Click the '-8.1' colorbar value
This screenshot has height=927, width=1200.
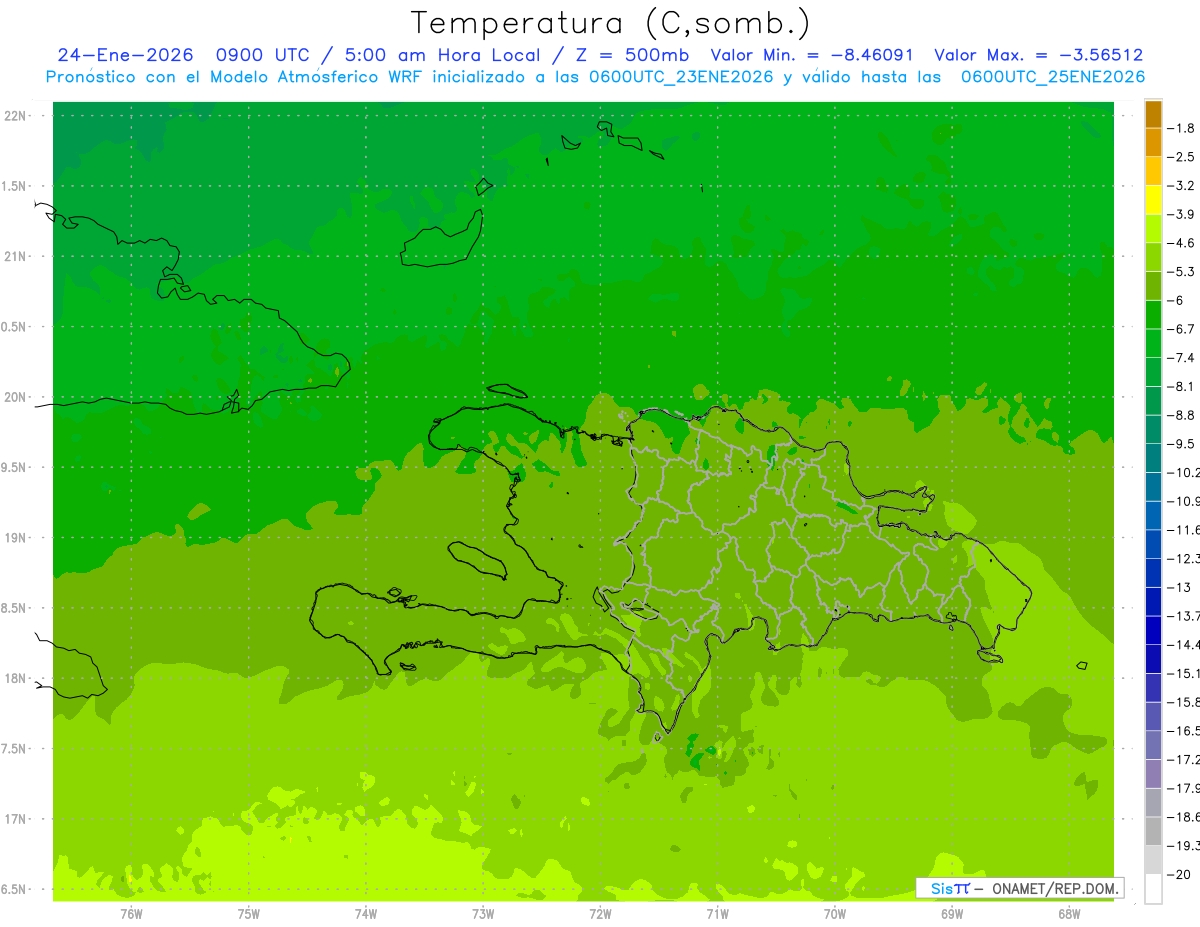[1181, 386]
